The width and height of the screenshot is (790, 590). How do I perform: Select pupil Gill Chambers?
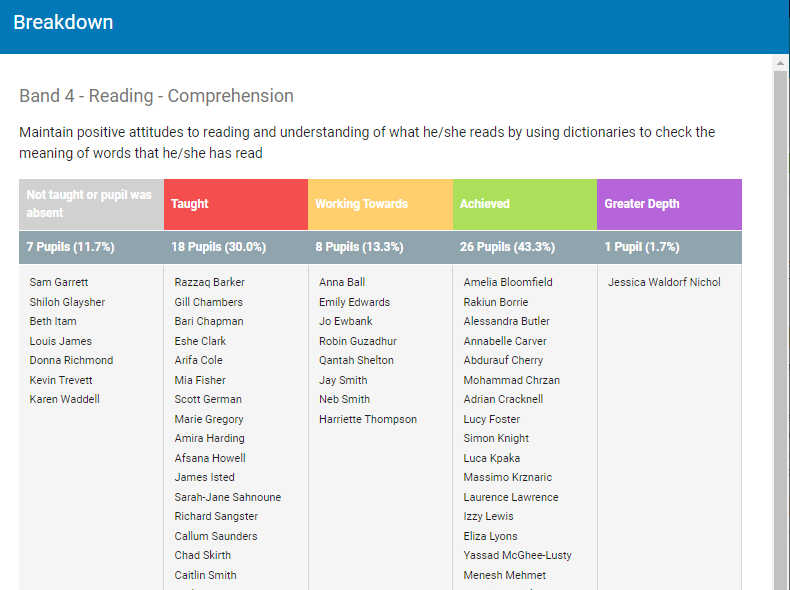click(x=209, y=302)
